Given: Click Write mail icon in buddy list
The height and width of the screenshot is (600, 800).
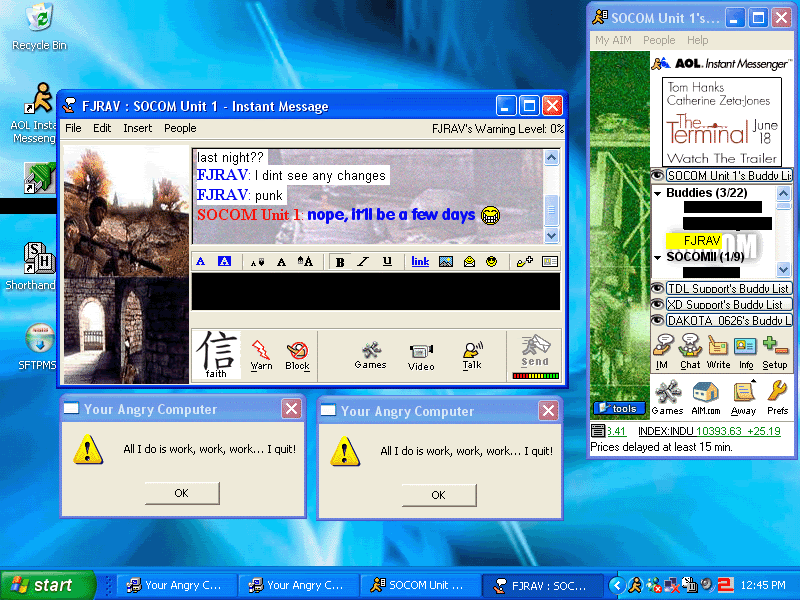Looking at the screenshot, I should pyautogui.click(x=718, y=351).
